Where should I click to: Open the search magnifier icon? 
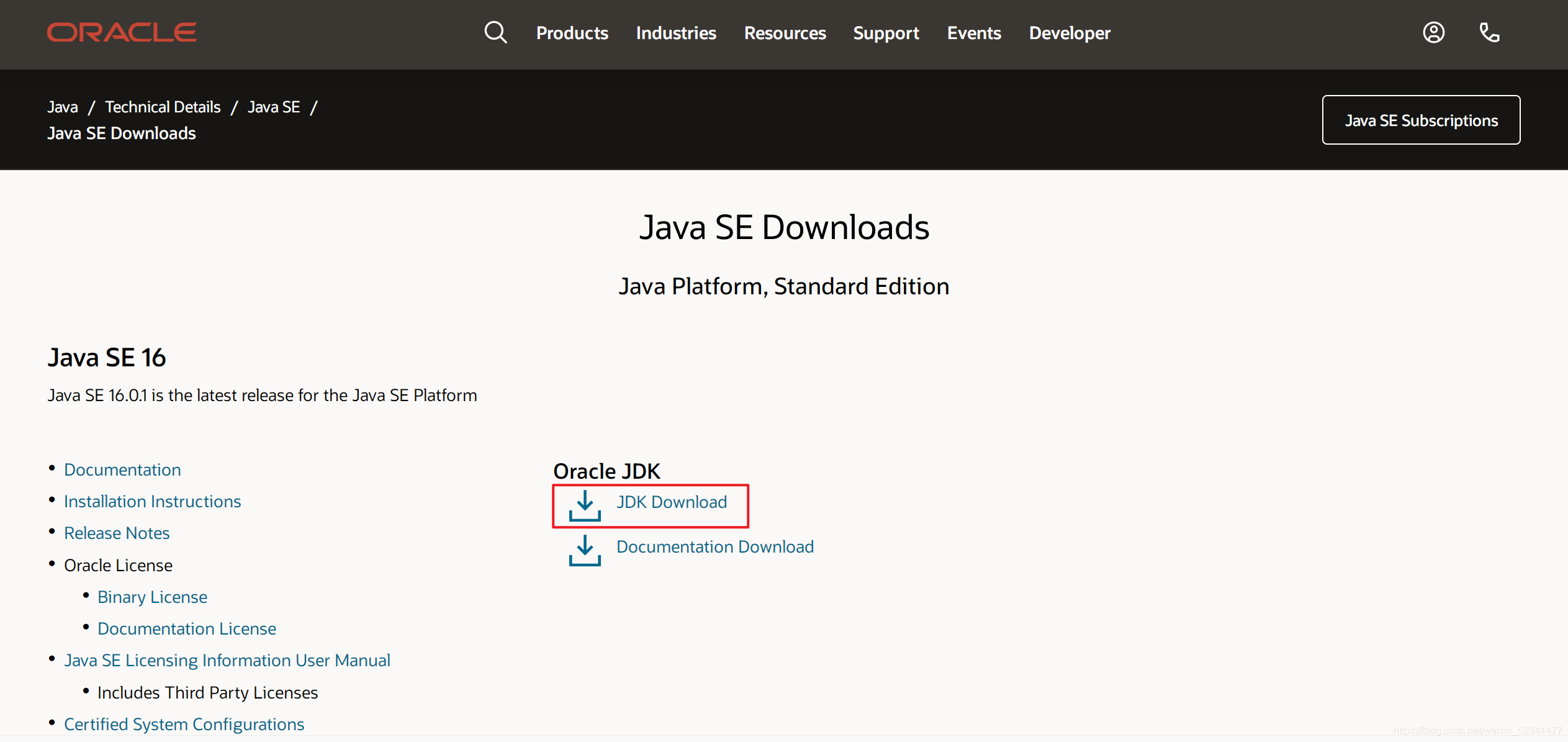495,32
